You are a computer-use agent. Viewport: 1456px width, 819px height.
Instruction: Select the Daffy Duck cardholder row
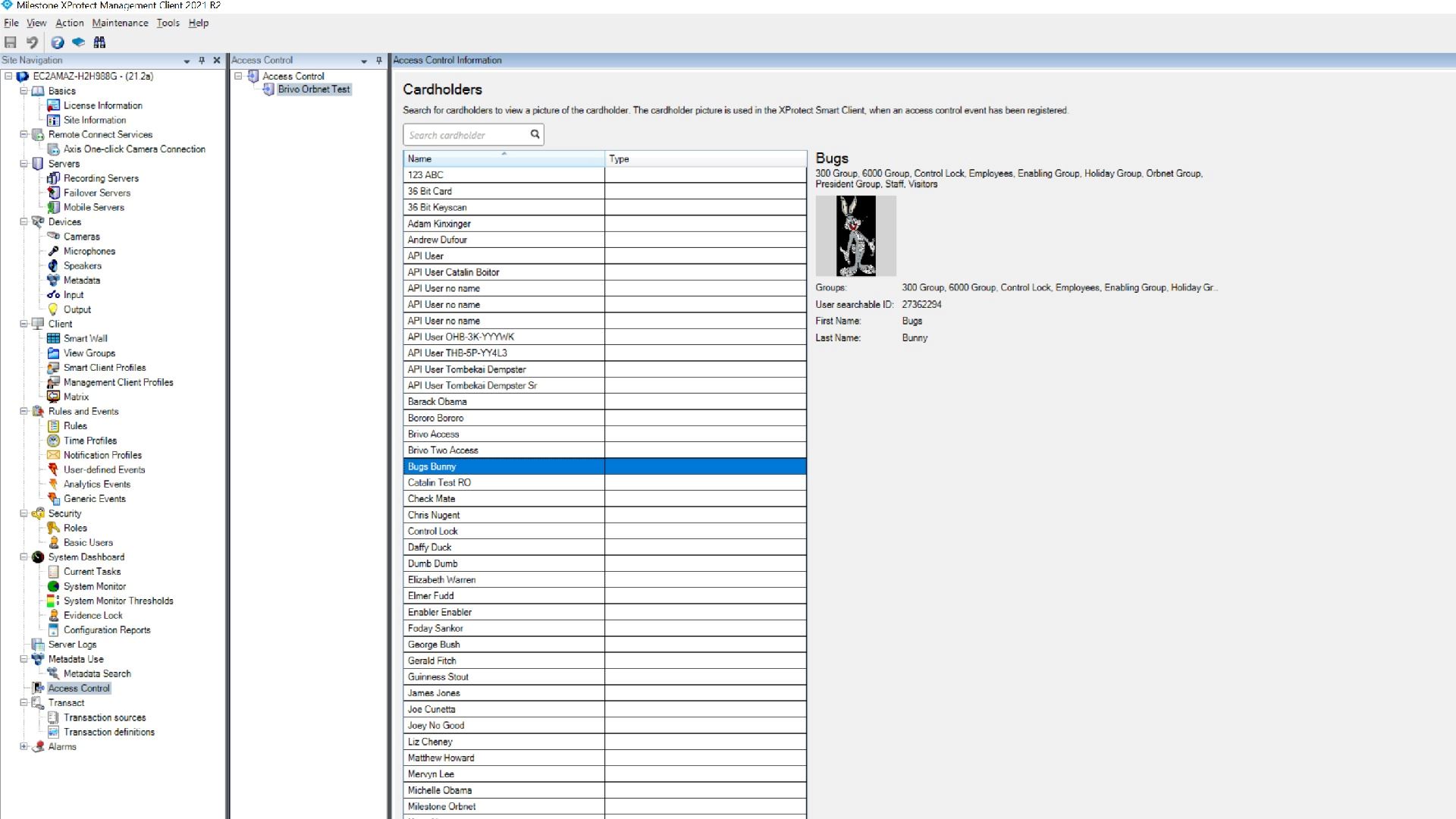tap(604, 547)
